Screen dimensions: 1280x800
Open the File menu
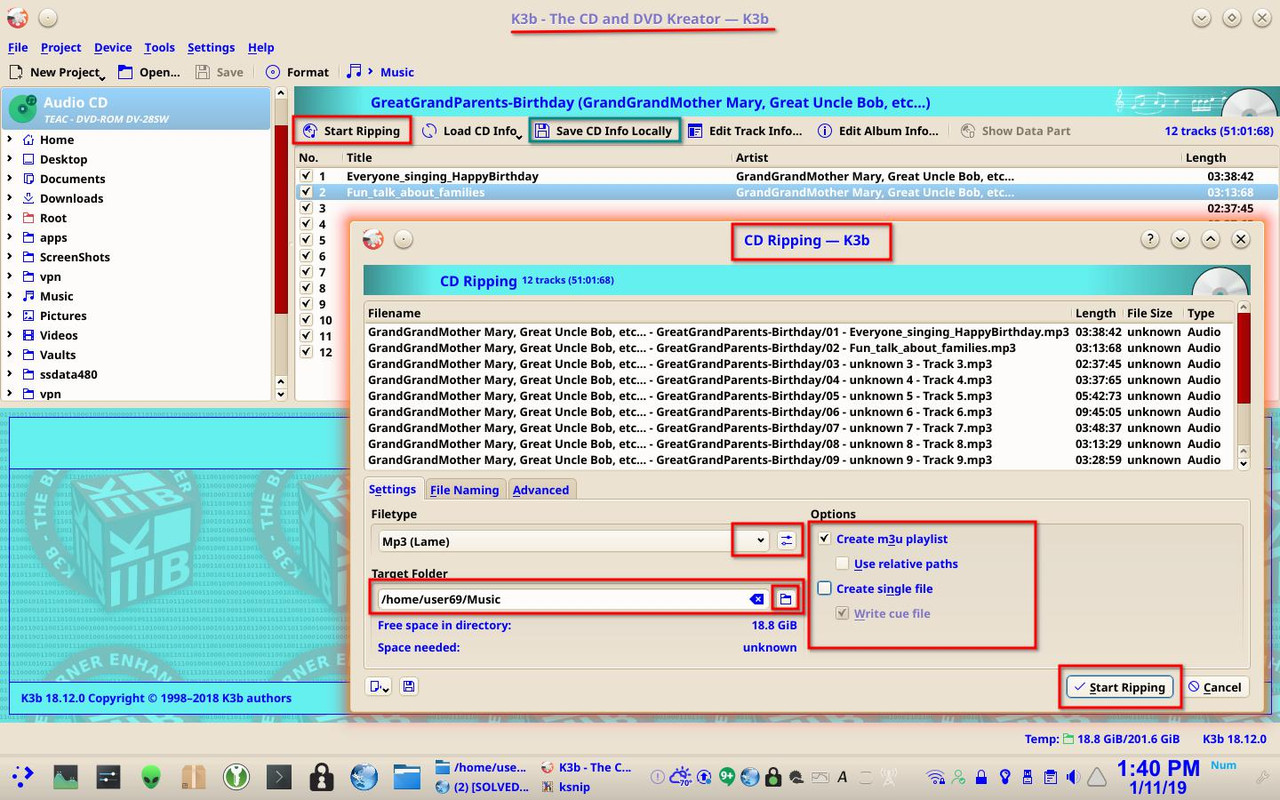[18, 47]
